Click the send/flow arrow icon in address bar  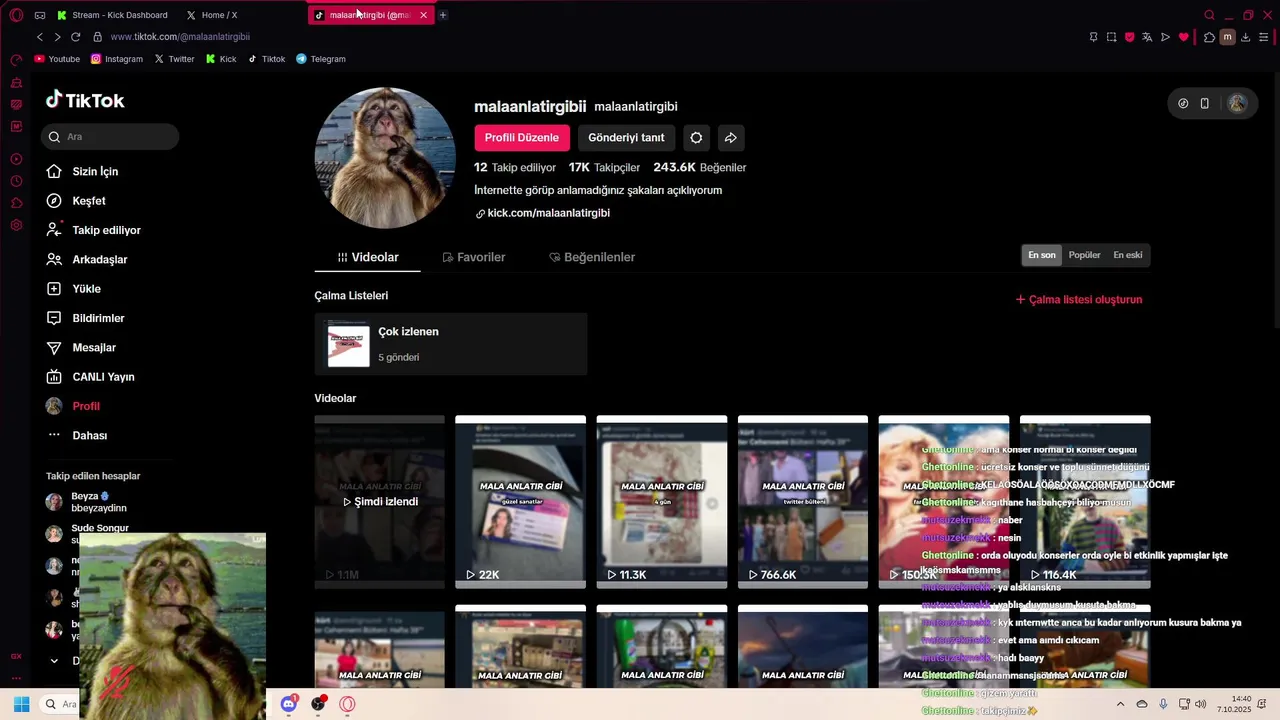pos(1166,37)
